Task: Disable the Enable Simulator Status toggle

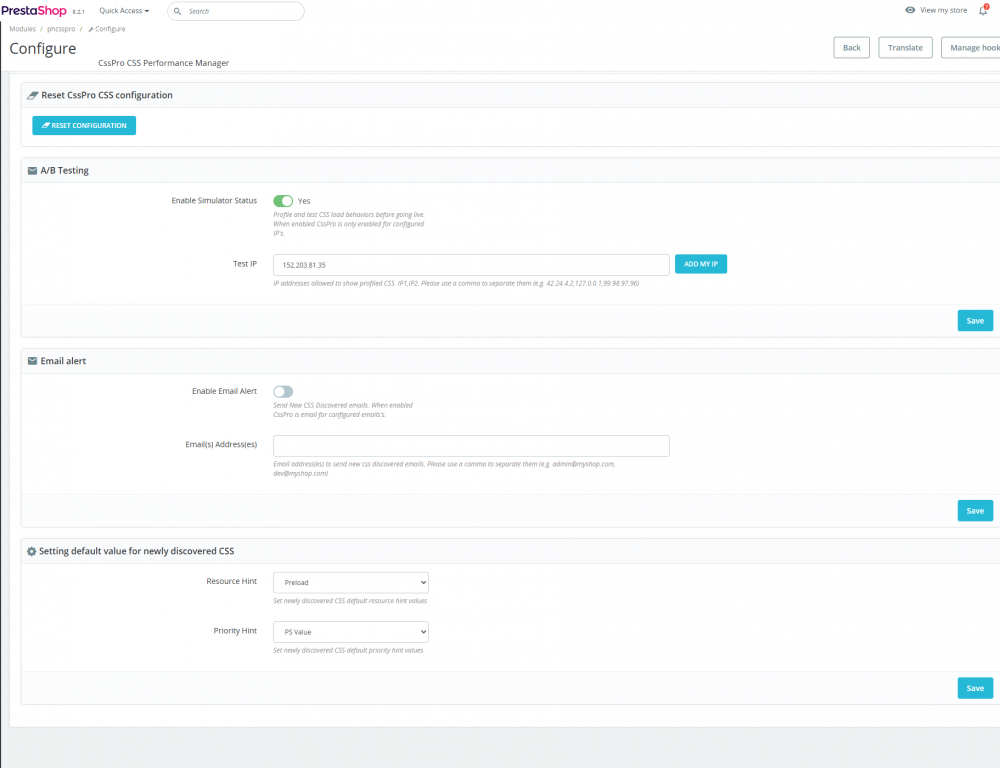Action: pos(283,200)
